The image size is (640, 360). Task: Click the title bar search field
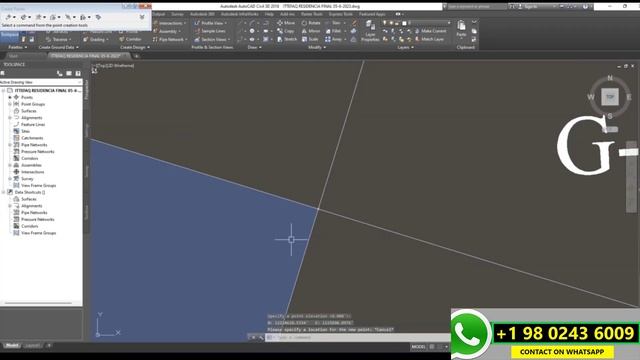coord(477,7)
